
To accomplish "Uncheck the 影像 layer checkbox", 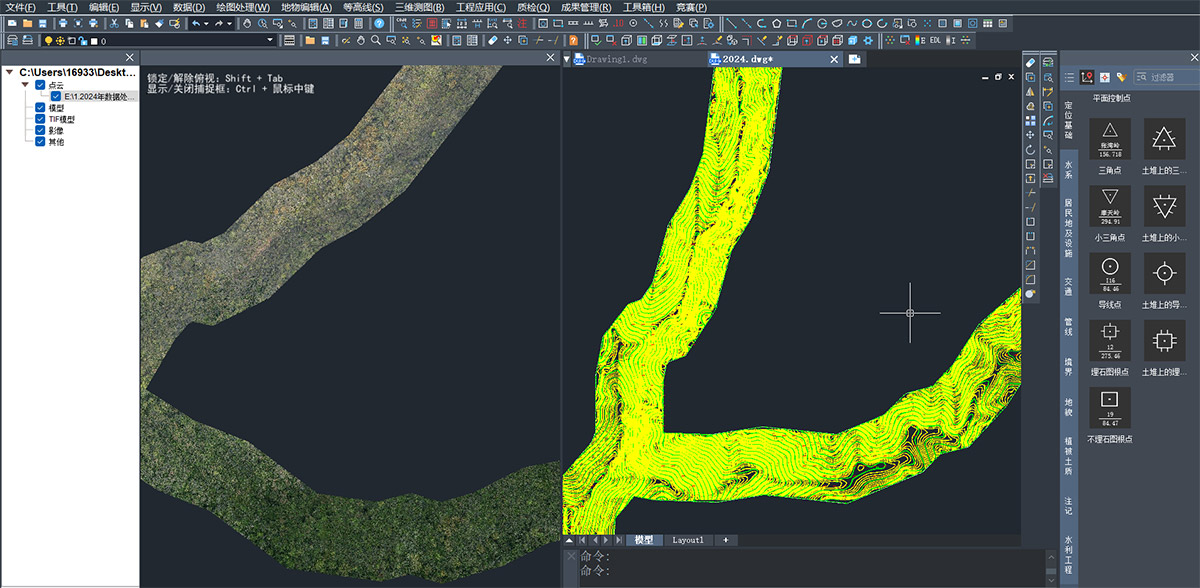I will [41, 130].
